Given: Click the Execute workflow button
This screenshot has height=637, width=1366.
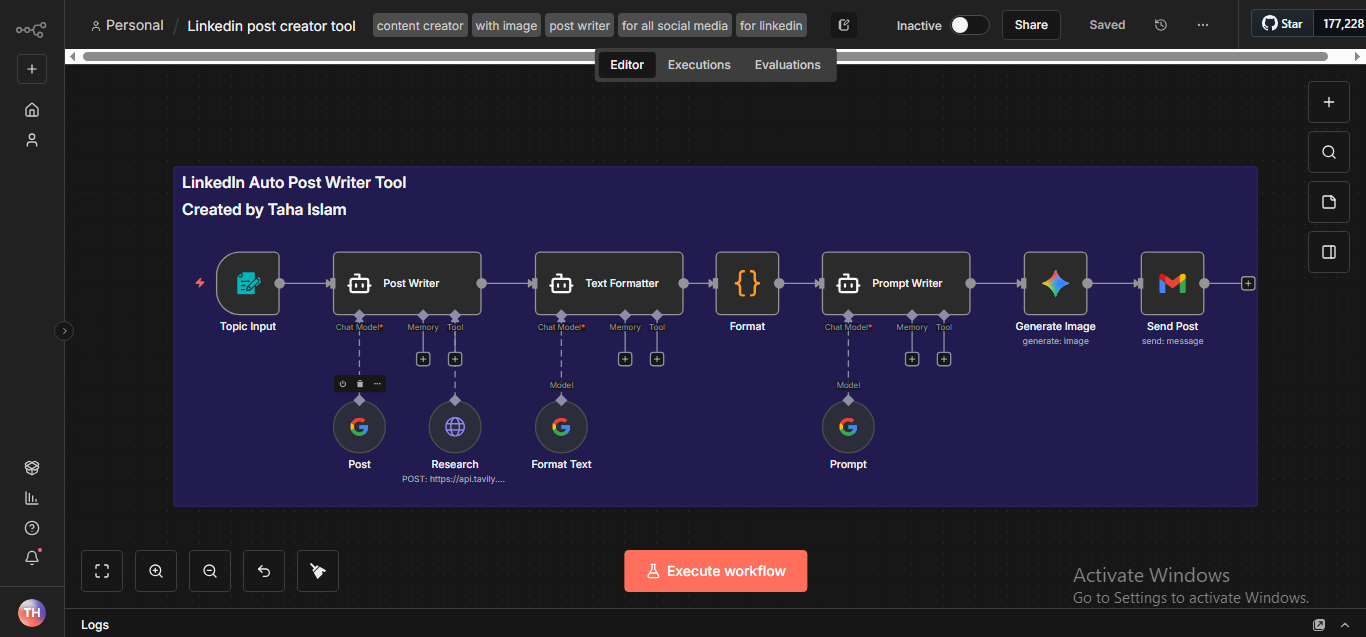Looking at the screenshot, I should [x=715, y=571].
